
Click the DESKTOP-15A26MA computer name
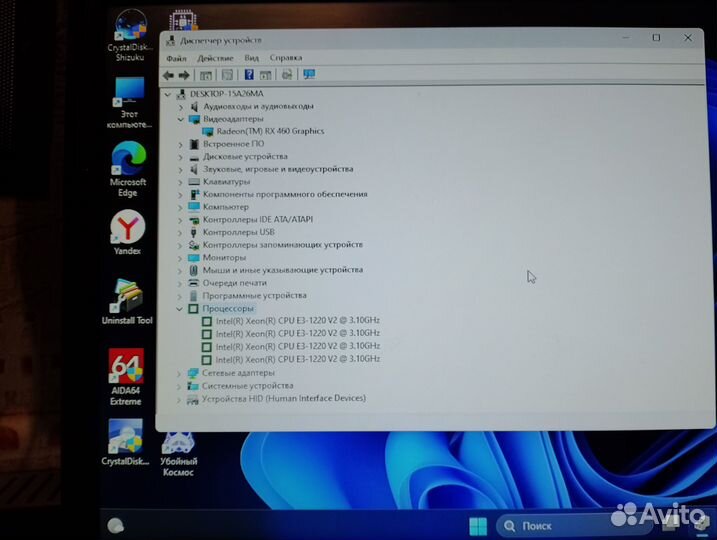[x=227, y=94]
